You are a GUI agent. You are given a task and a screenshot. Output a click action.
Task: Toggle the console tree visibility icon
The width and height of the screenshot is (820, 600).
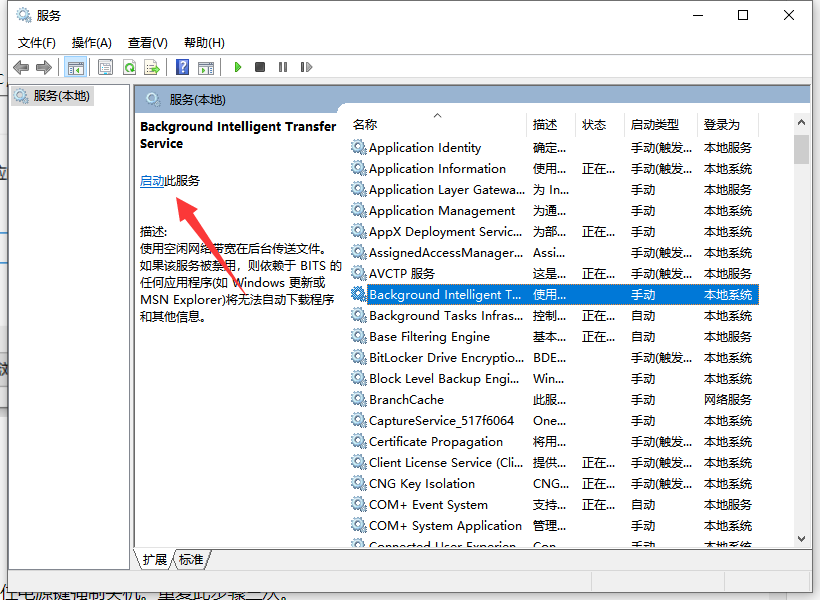[x=75, y=67]
